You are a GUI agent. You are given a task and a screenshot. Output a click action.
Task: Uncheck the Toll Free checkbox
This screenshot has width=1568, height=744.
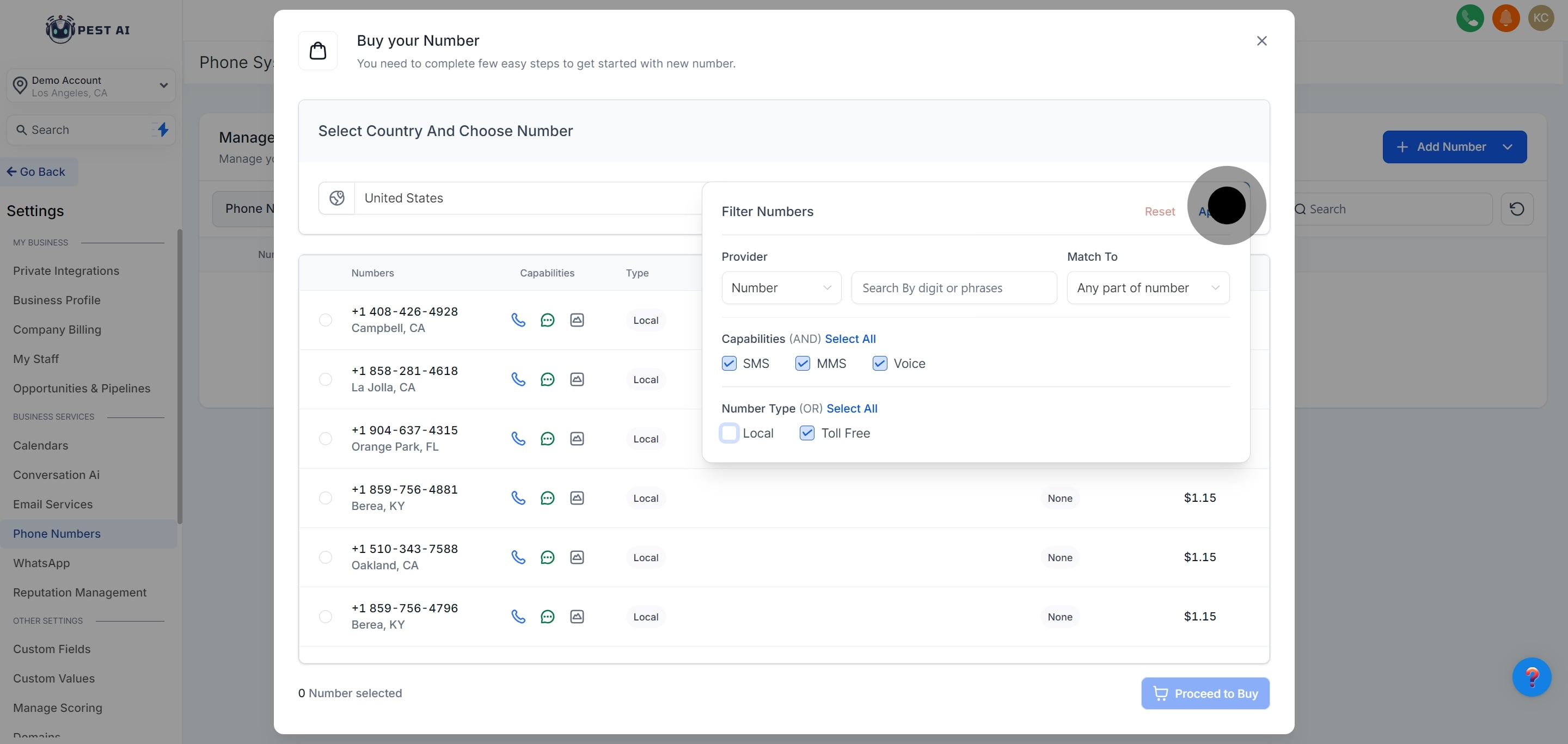(x=806, y=433)
